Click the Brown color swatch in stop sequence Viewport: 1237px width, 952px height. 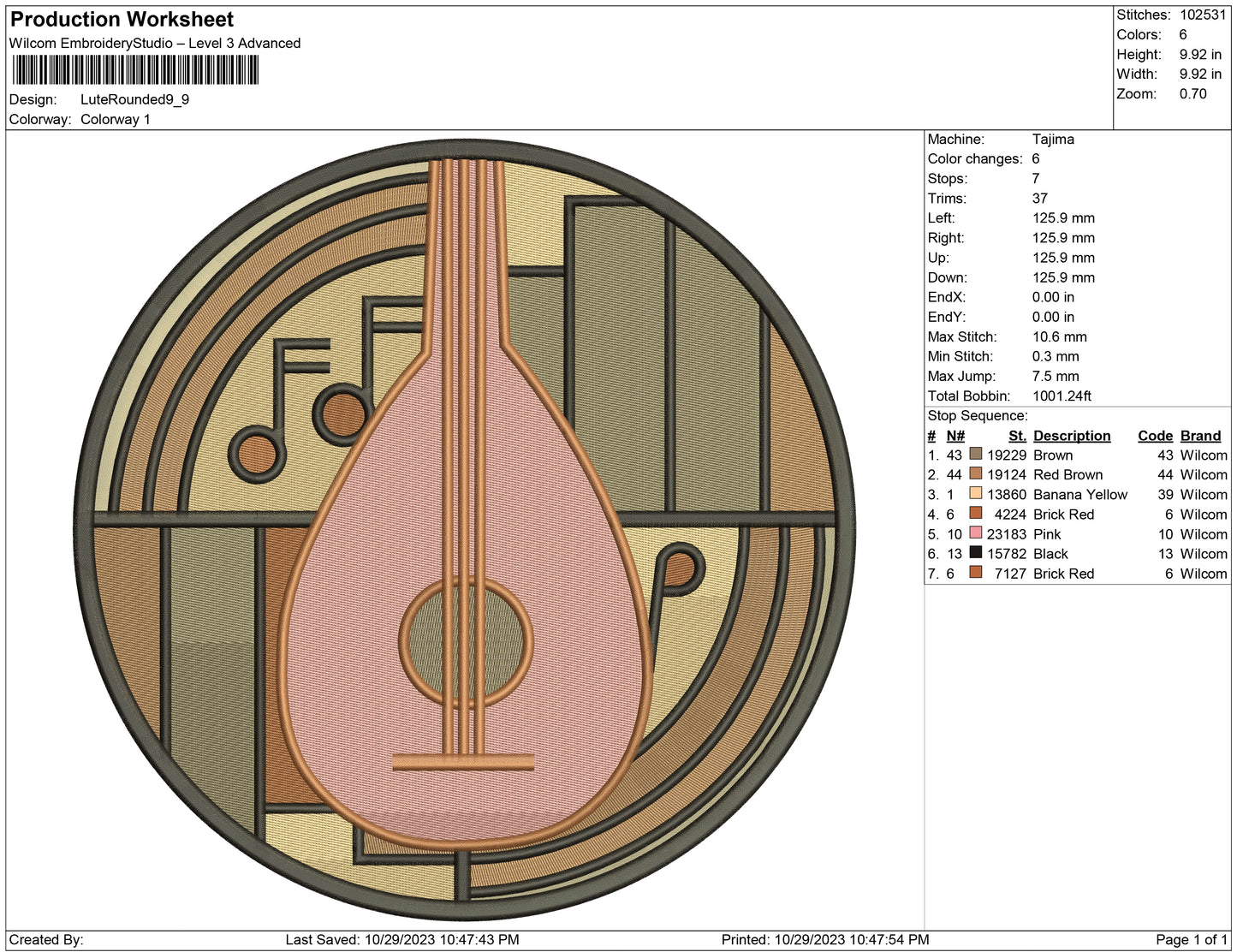[976, 455]
